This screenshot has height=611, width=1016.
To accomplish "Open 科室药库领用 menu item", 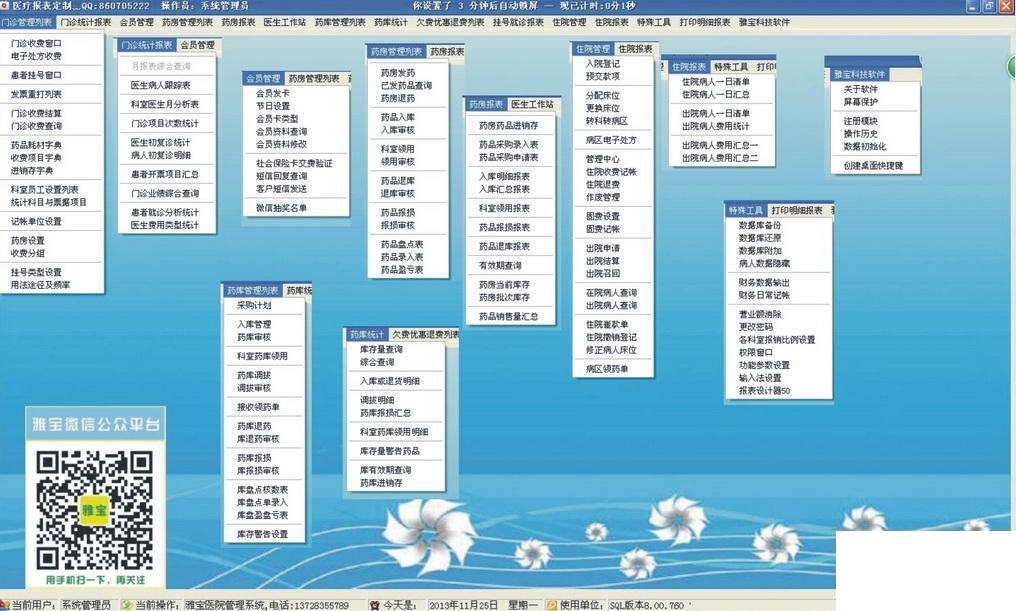I will [262, 356].
